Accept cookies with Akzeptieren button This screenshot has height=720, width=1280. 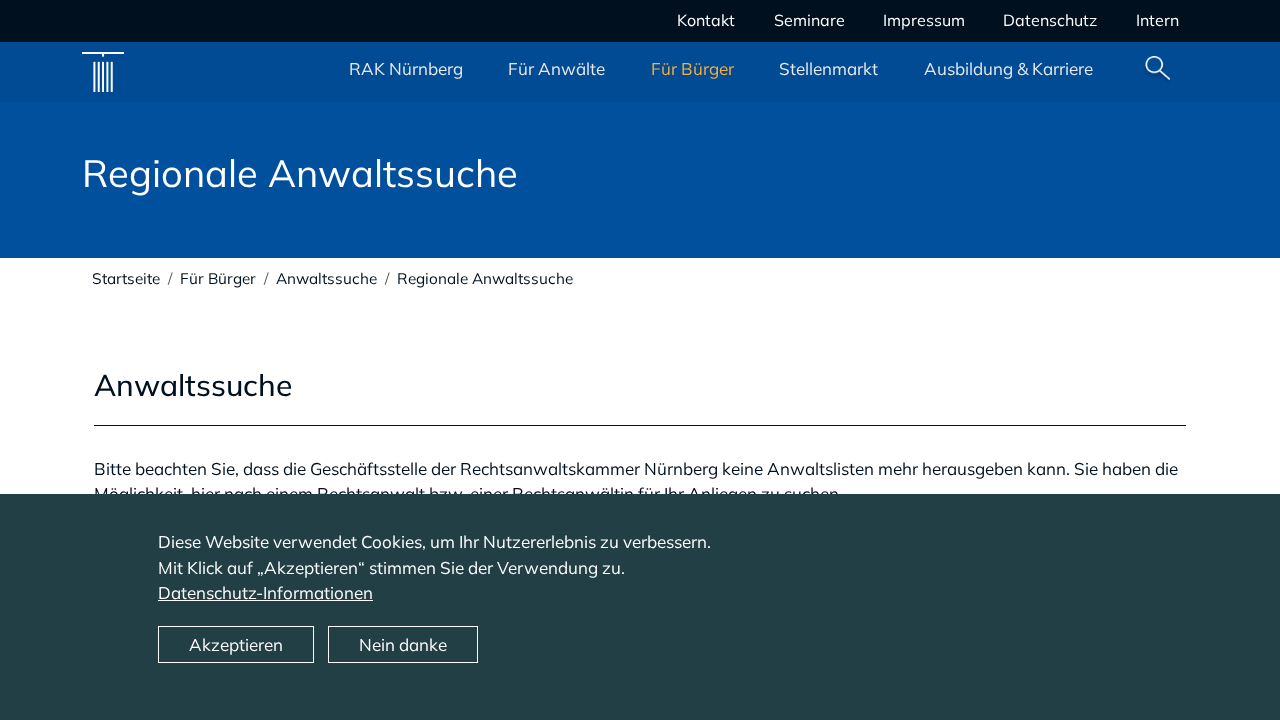(236, 645)
